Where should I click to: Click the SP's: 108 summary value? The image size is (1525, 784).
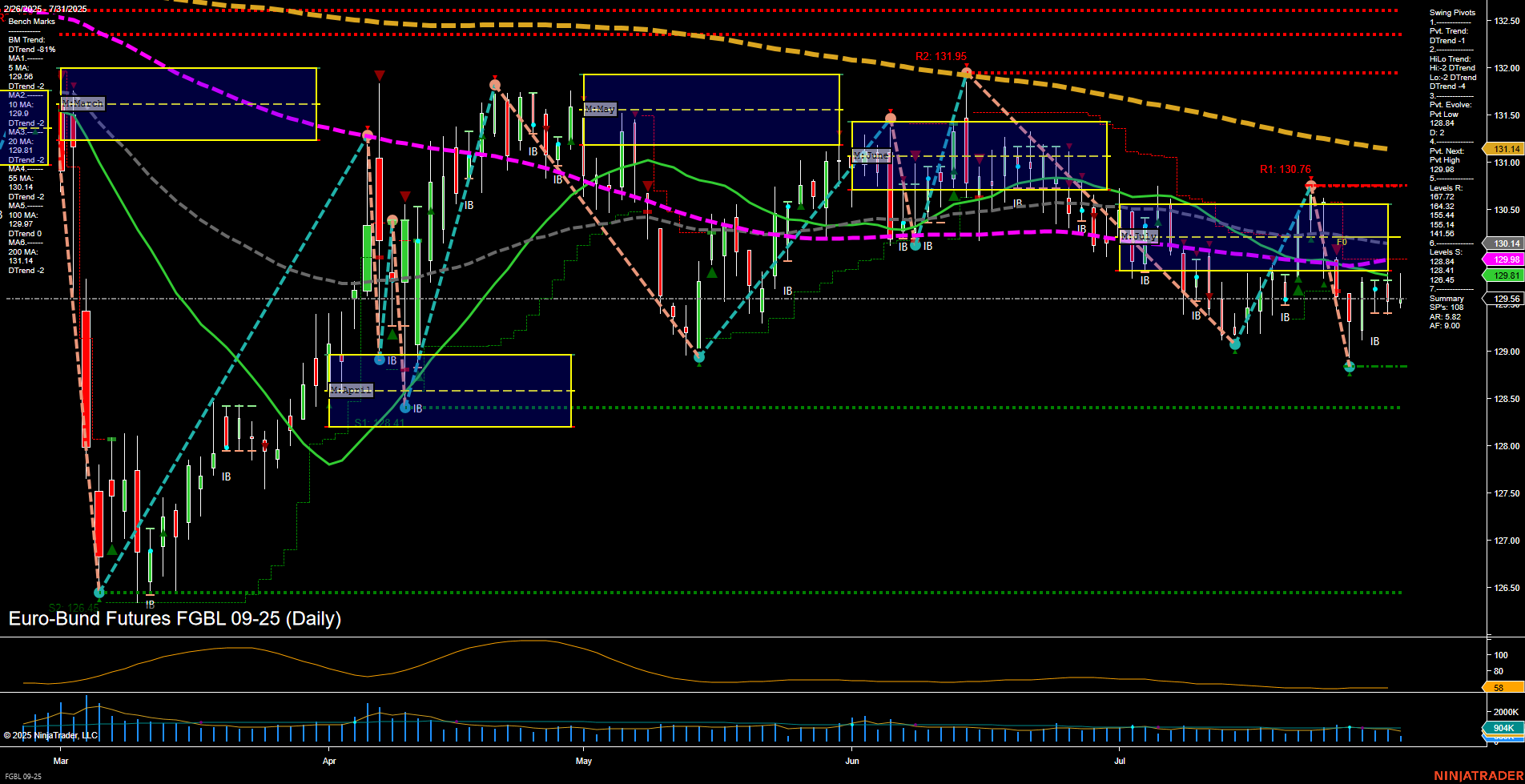[1447, 308]
